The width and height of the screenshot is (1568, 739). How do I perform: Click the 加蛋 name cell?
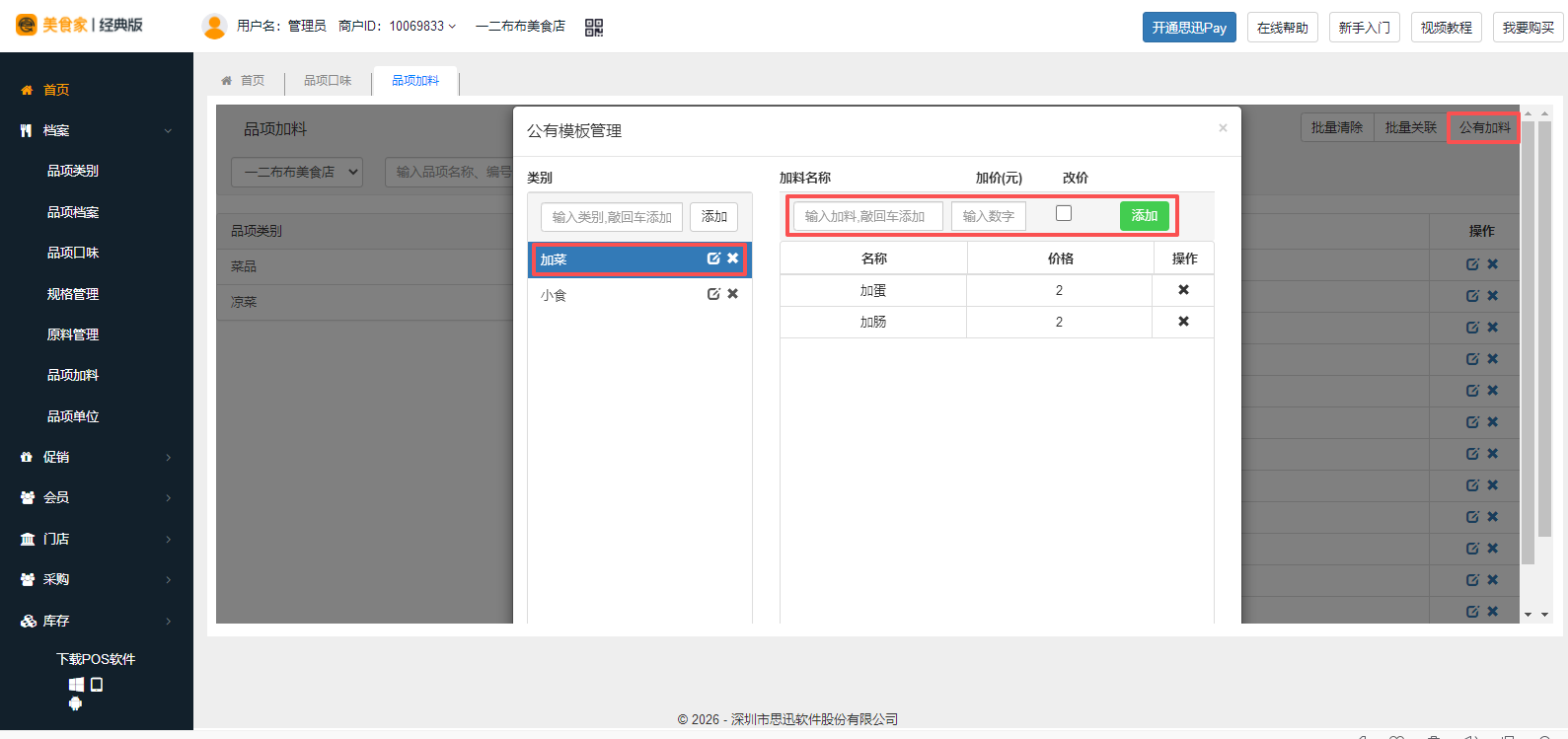[873, 290]
